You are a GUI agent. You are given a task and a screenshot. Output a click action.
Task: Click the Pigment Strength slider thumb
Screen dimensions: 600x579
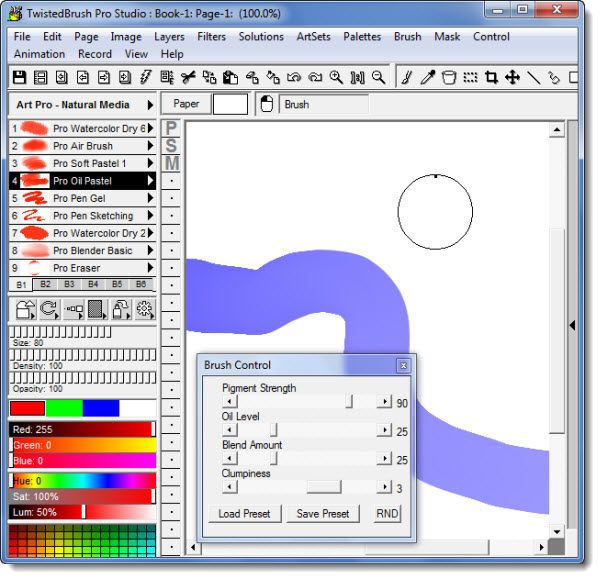click(x=349, y=402)
